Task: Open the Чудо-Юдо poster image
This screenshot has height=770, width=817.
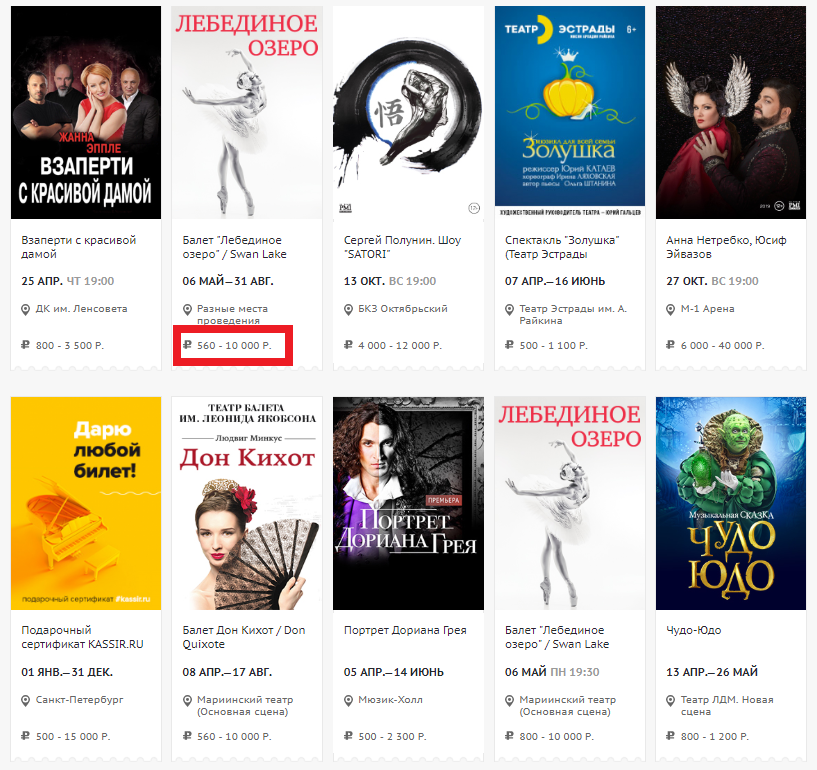Action: [731, 503]
